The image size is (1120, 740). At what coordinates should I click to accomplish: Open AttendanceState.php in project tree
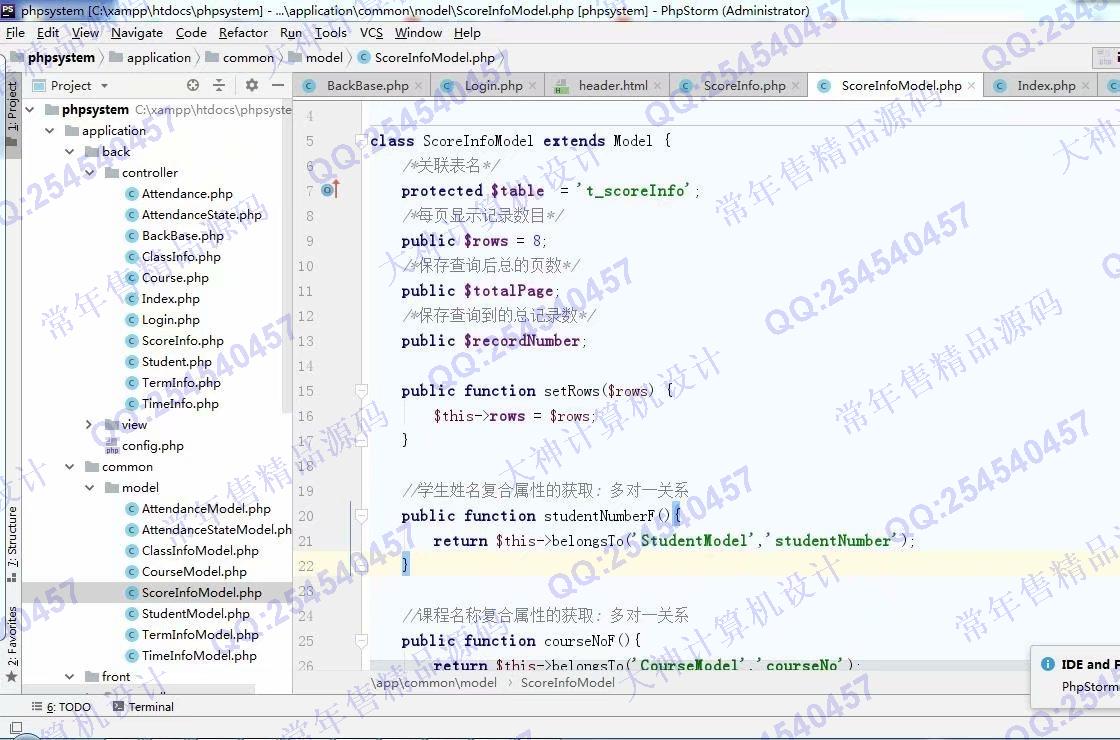click(201, 214)
